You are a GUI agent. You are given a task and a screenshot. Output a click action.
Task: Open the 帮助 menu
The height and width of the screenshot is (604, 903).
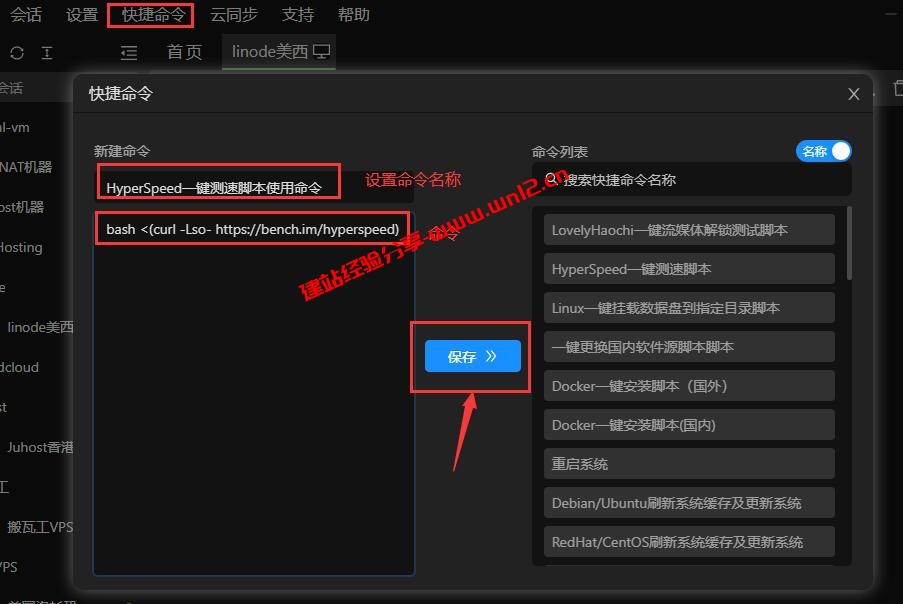tap(354, 15)
